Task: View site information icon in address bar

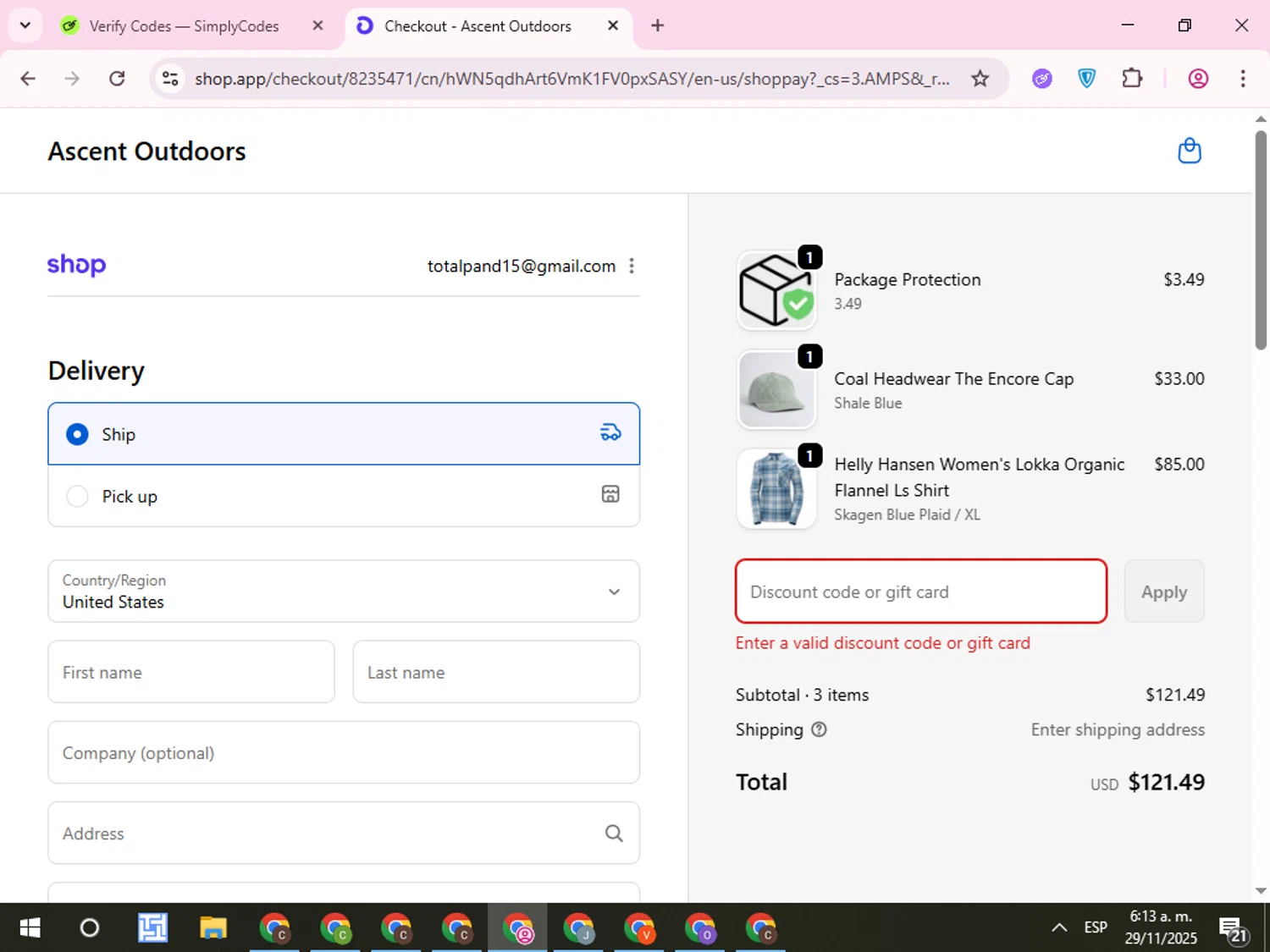Action: pos(170,79)
